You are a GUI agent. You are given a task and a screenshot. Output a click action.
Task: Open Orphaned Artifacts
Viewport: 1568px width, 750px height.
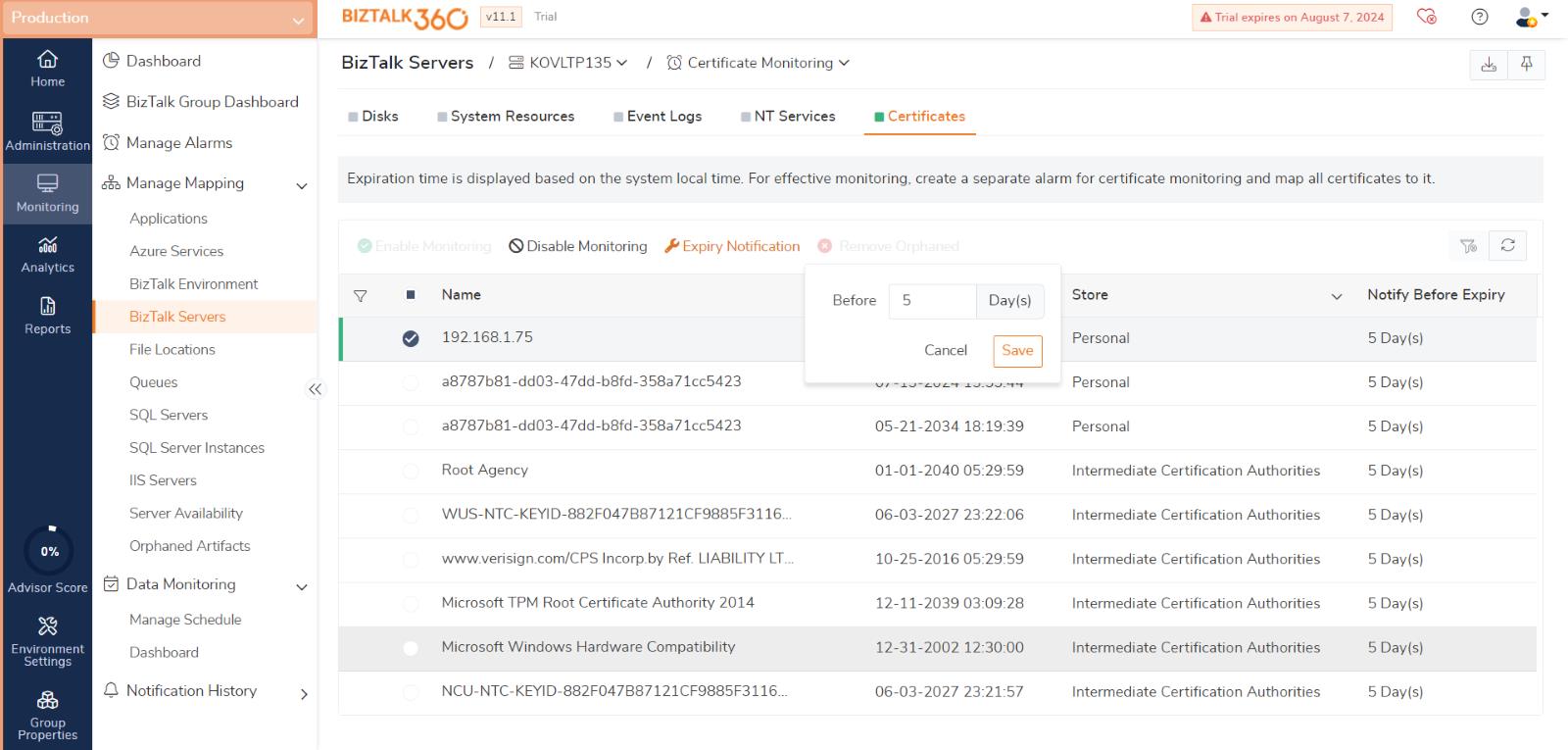[190, 546]
